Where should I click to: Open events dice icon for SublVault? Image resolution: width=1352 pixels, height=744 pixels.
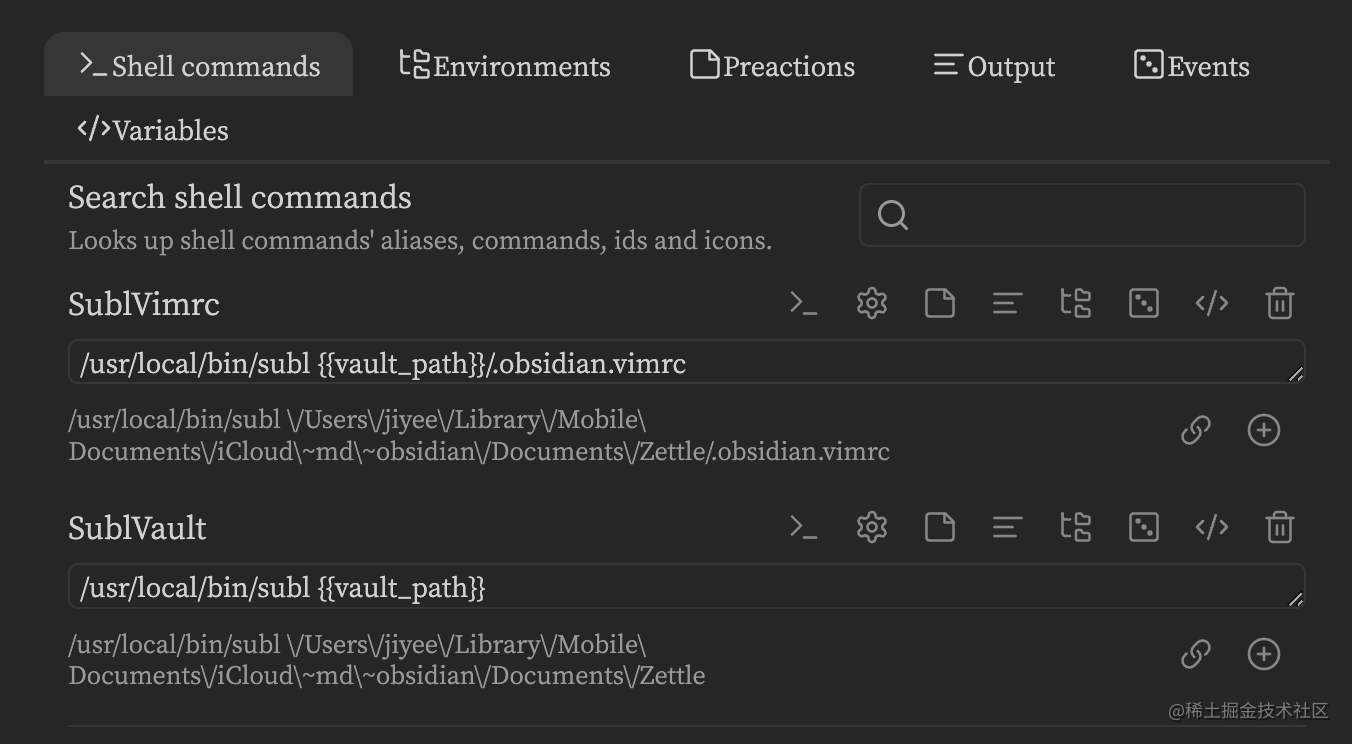click(1144, 527)
